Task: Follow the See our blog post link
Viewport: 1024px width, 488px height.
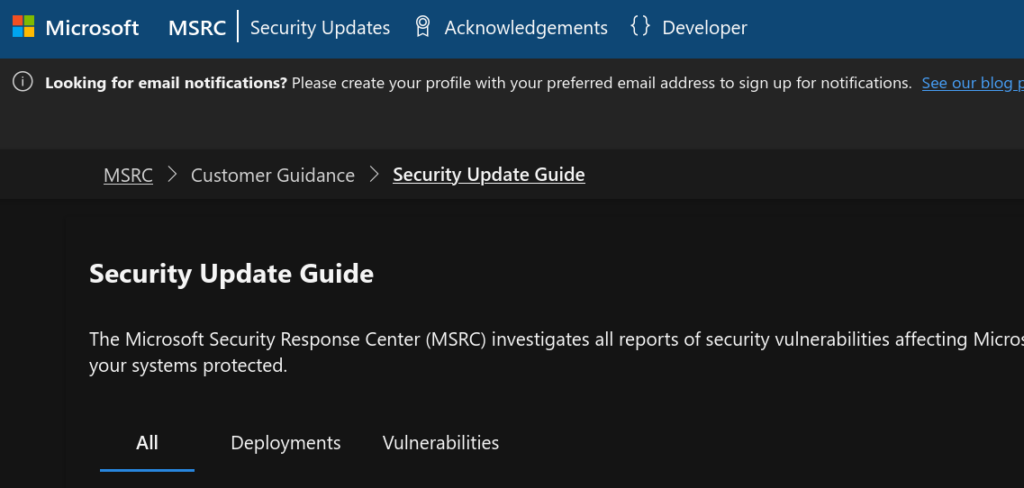Action: tap(972, 83)
